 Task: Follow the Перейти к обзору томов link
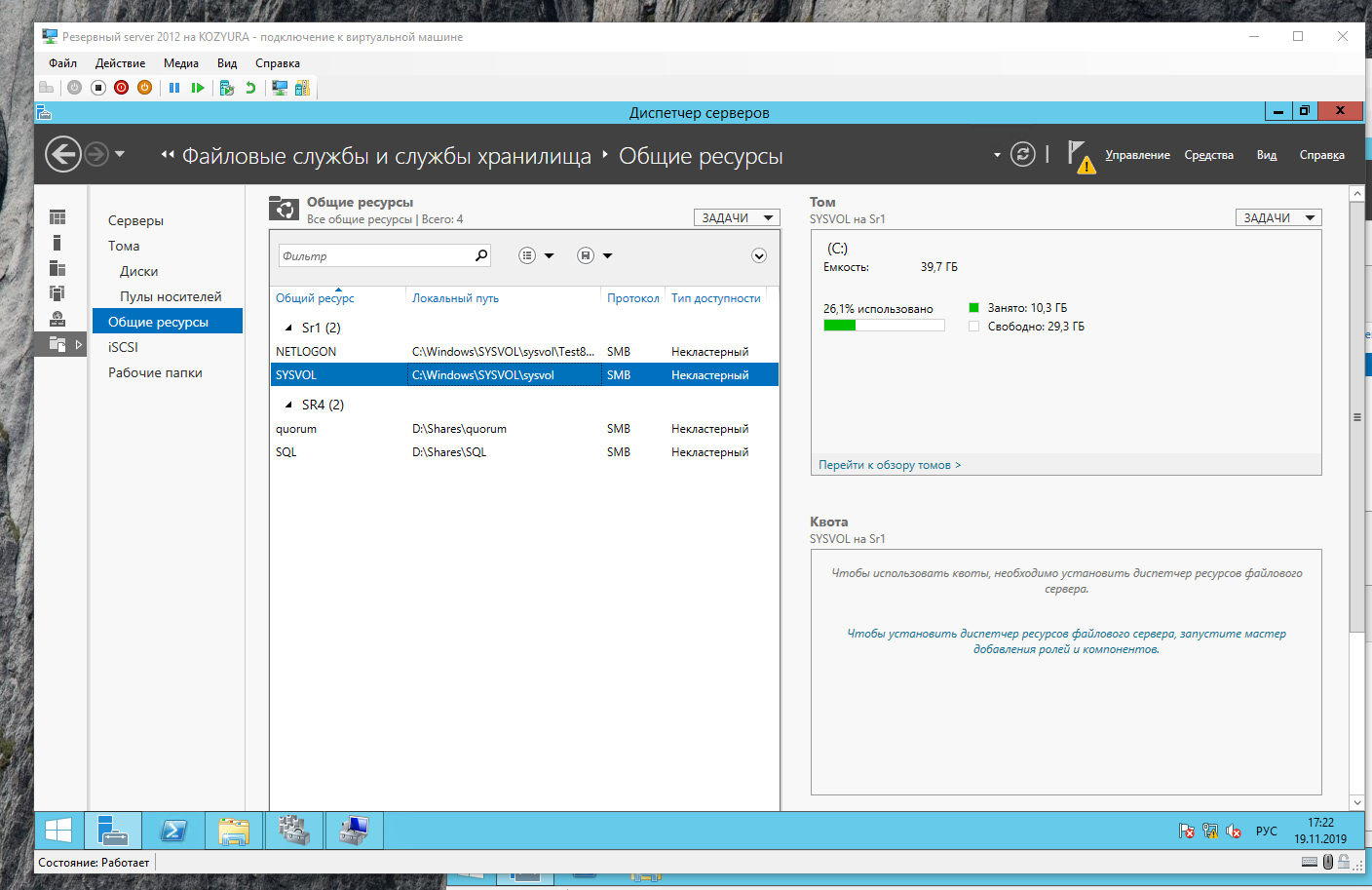coord(890,465)
